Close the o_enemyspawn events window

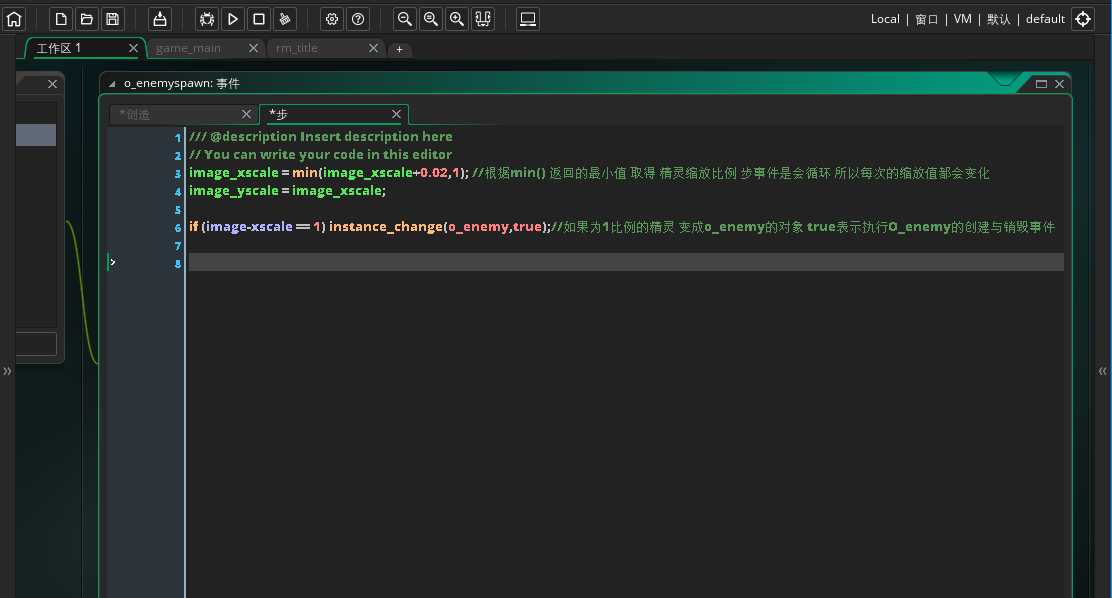(x=1060, y=84)
